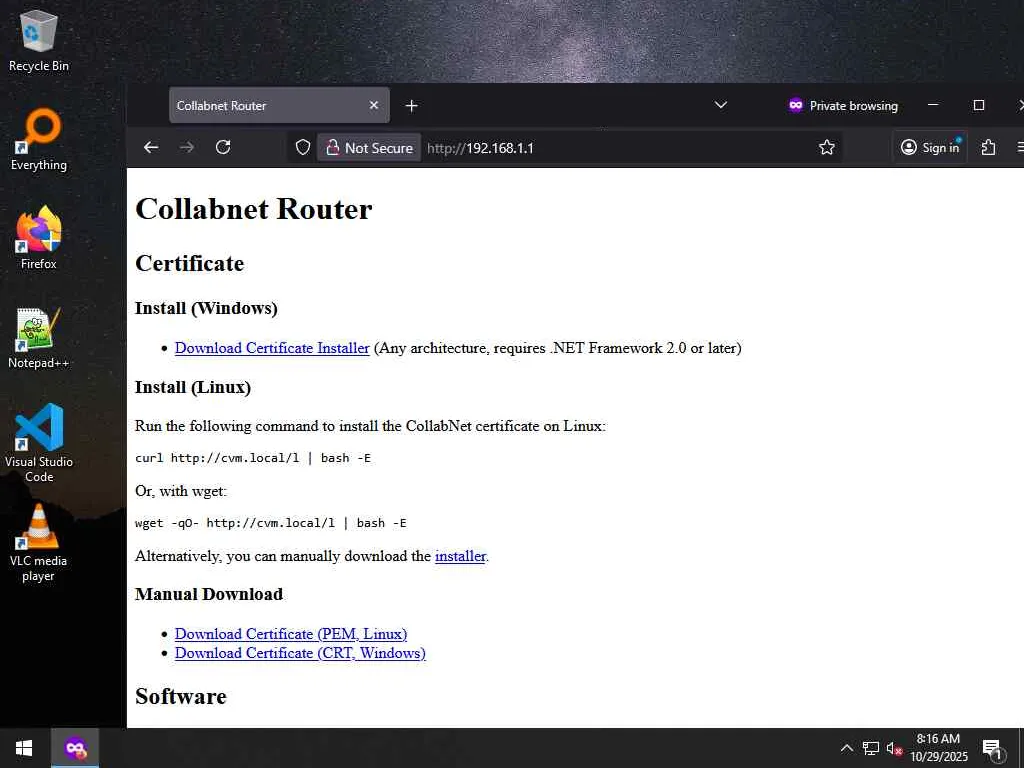Select the VLC media player shortcut
The image size is (1024, 768).
(39, 543)
